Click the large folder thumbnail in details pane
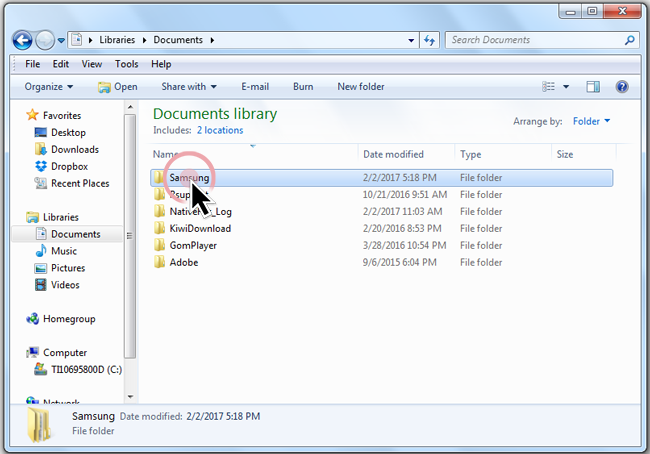This screenshot has height=454, width=650. click(41, 424)
